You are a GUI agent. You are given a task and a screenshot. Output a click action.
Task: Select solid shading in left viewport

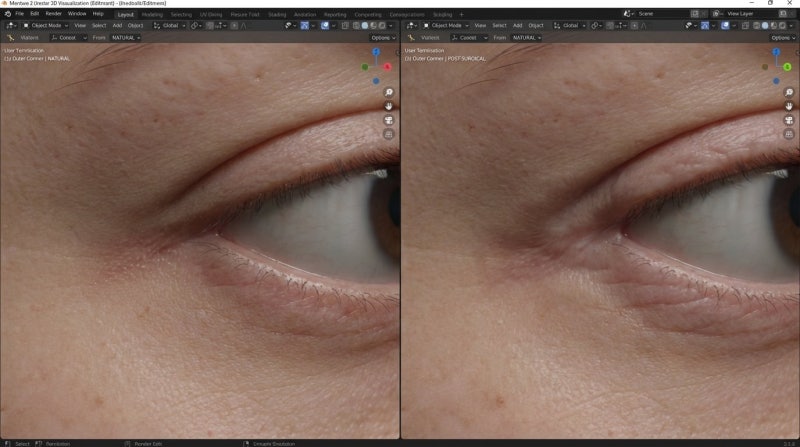click(365, 26)
